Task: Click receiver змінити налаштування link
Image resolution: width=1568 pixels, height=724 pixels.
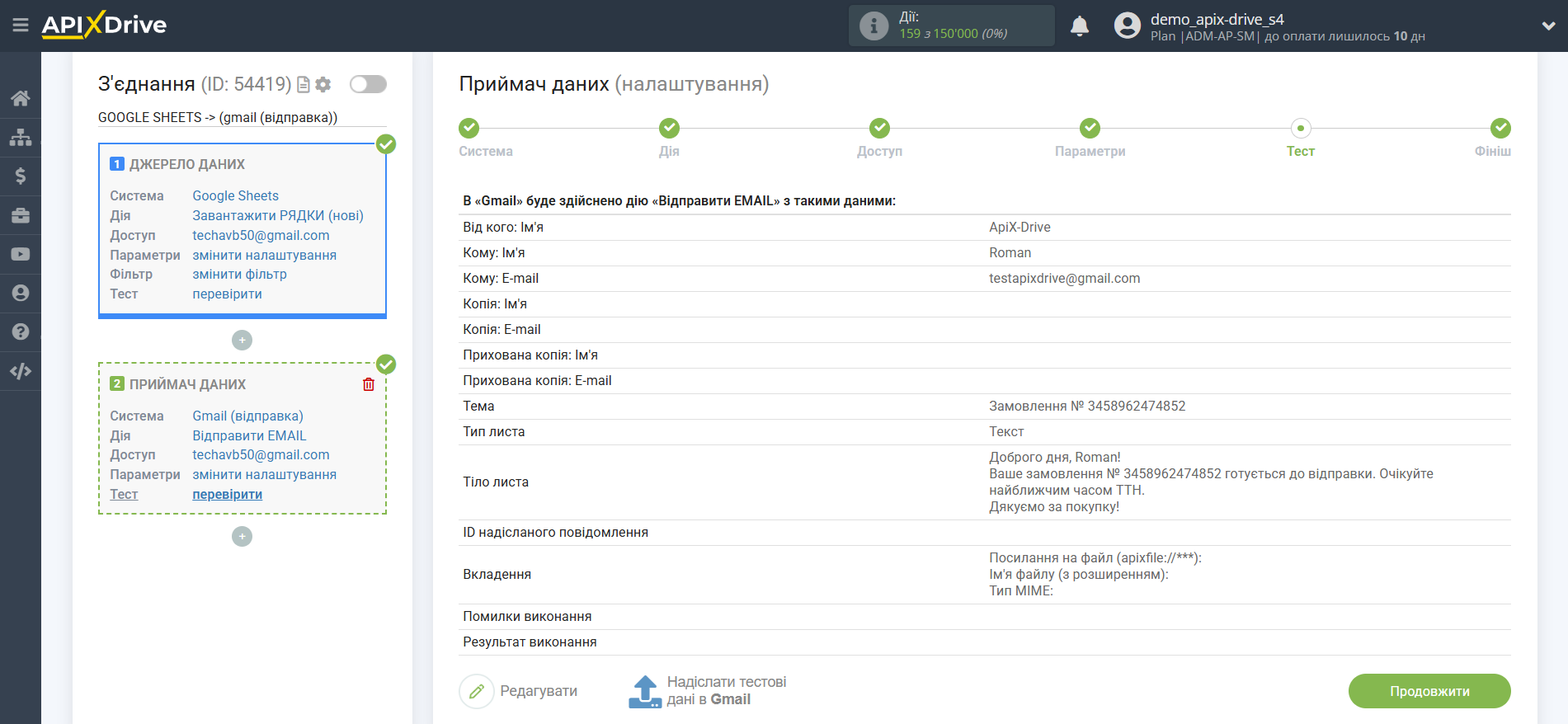Action: 264,474
